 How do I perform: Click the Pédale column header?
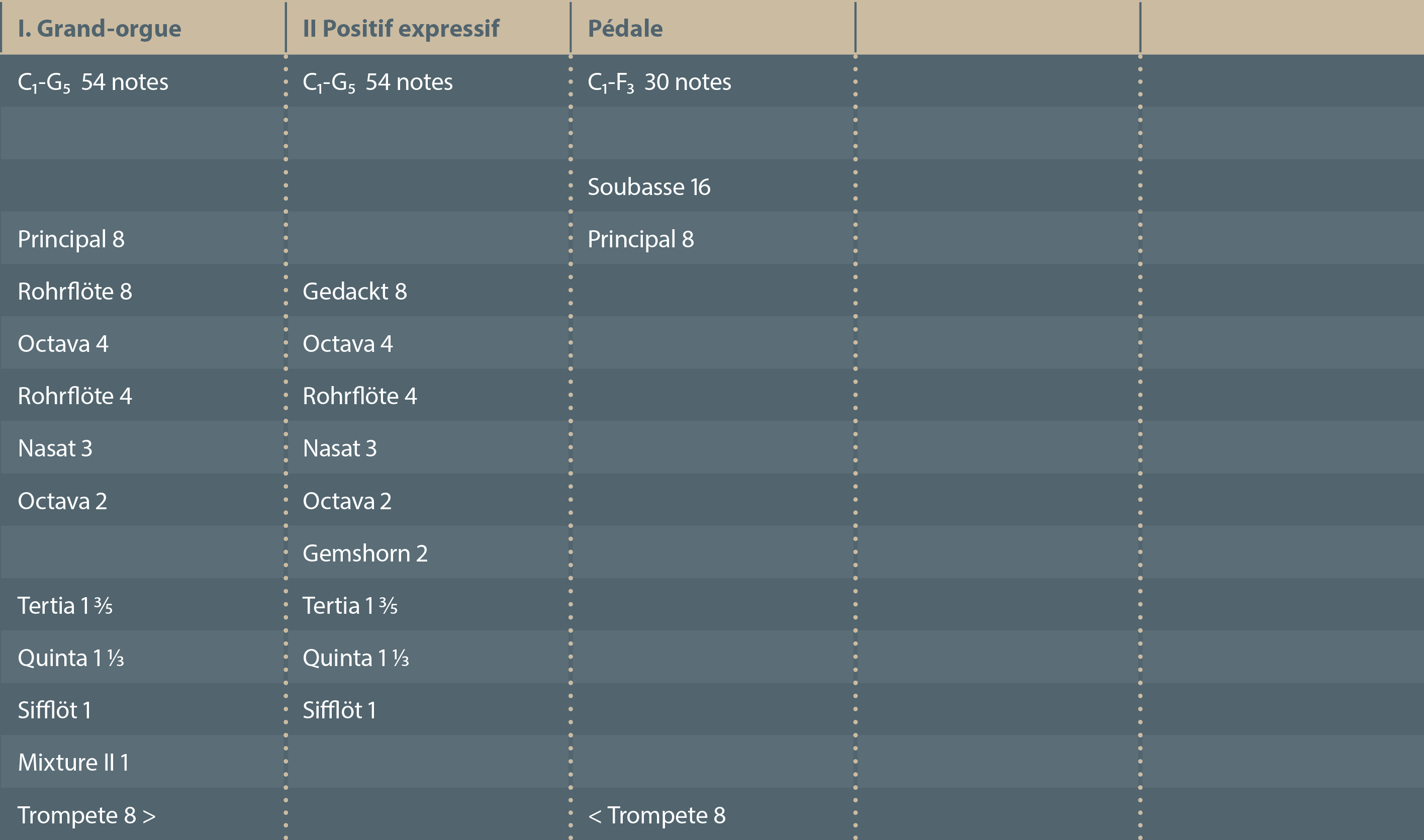[625, 28]
